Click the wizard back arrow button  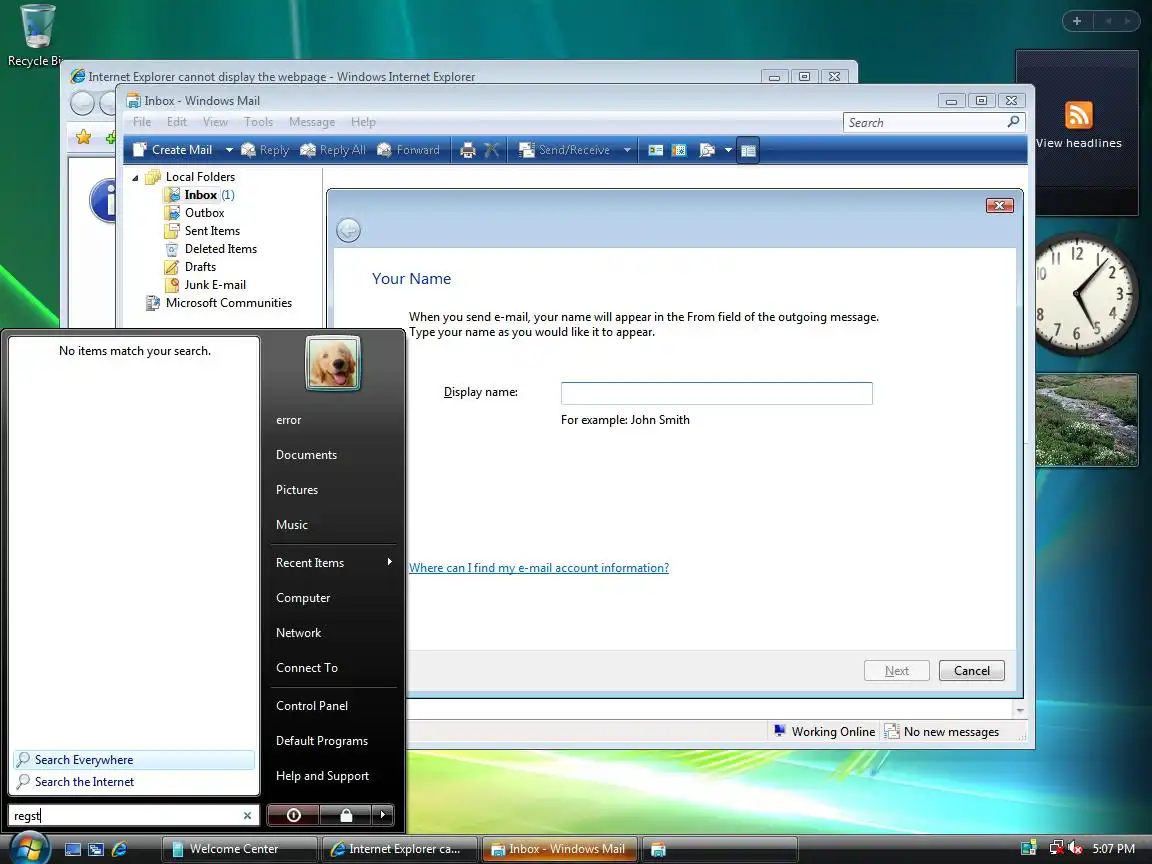click(x=348, y=231)
